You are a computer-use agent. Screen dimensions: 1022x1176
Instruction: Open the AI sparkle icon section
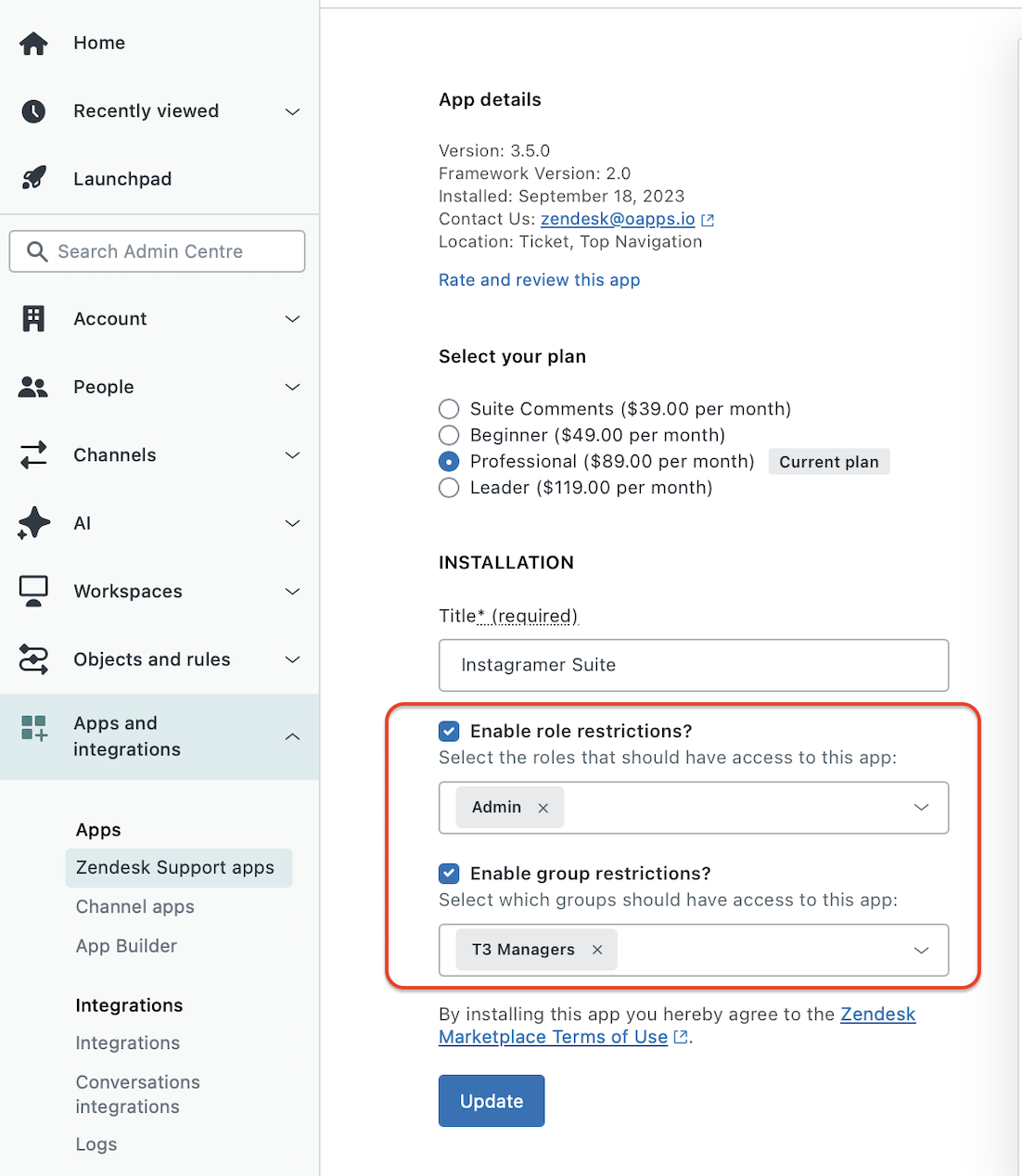pyautogui.click(x=33, y=523)
